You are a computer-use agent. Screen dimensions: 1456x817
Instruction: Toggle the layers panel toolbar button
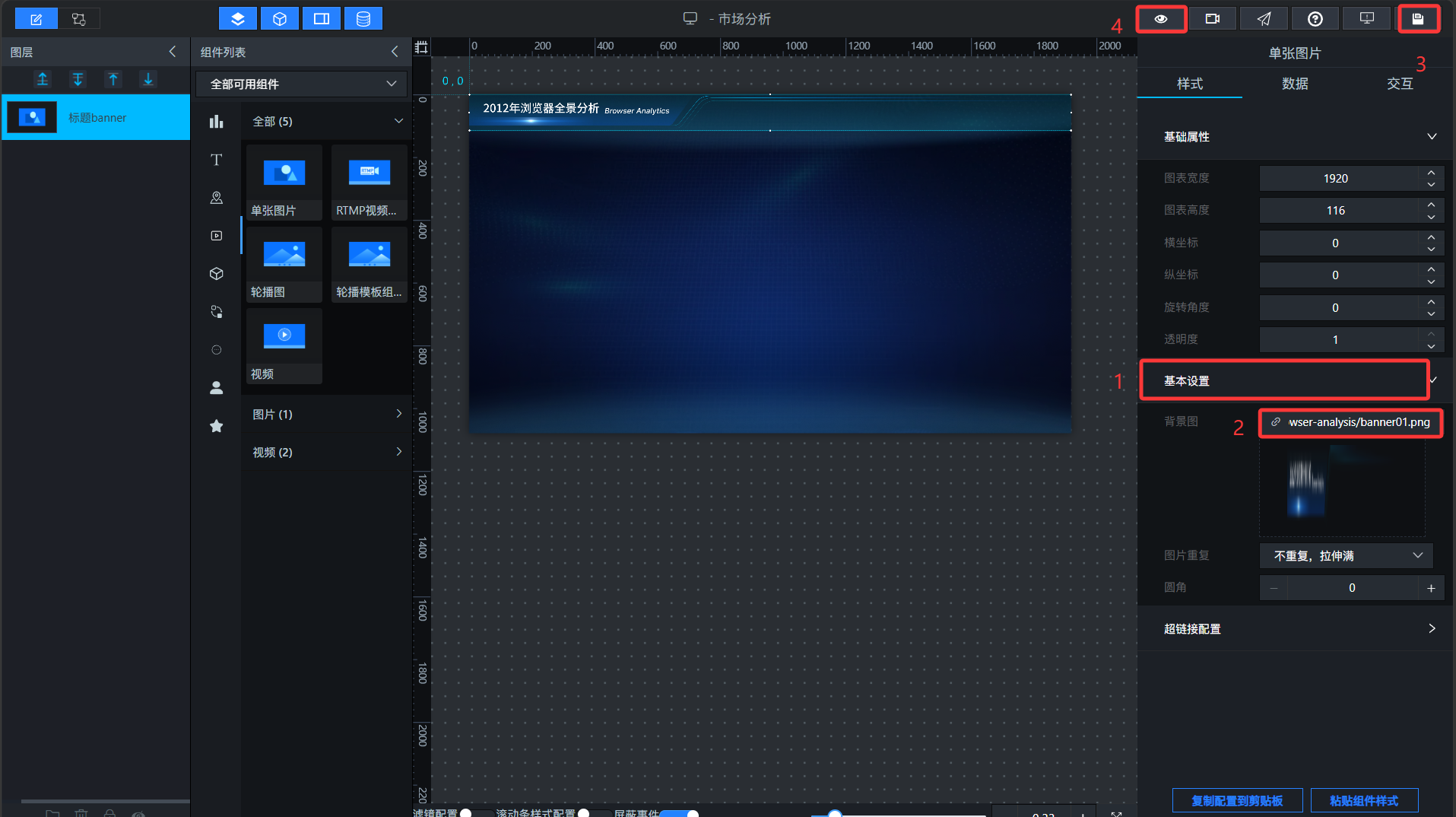(x=238, y=19)
